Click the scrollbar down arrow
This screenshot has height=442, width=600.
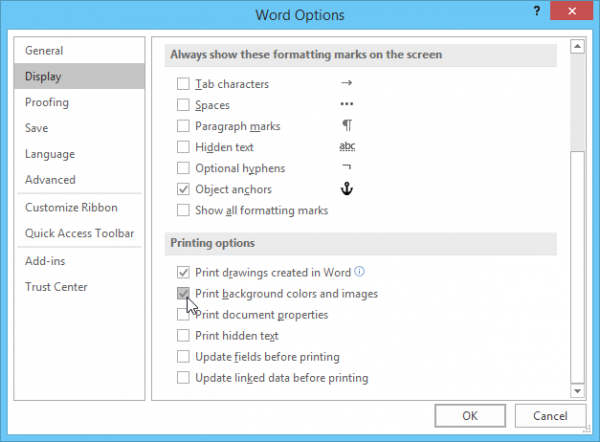[577, 391]
